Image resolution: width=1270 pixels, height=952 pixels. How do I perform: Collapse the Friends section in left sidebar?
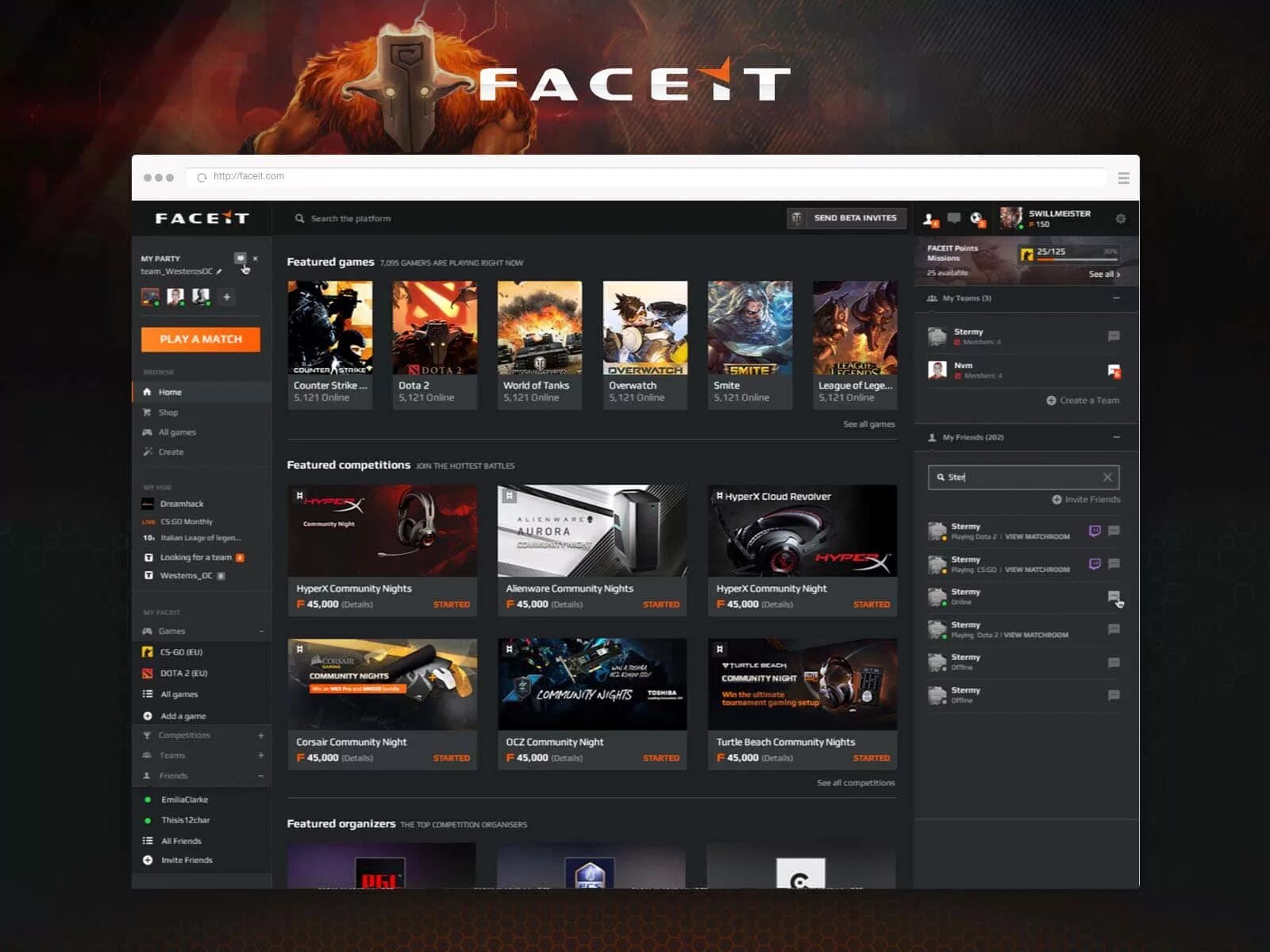point(261,776)
